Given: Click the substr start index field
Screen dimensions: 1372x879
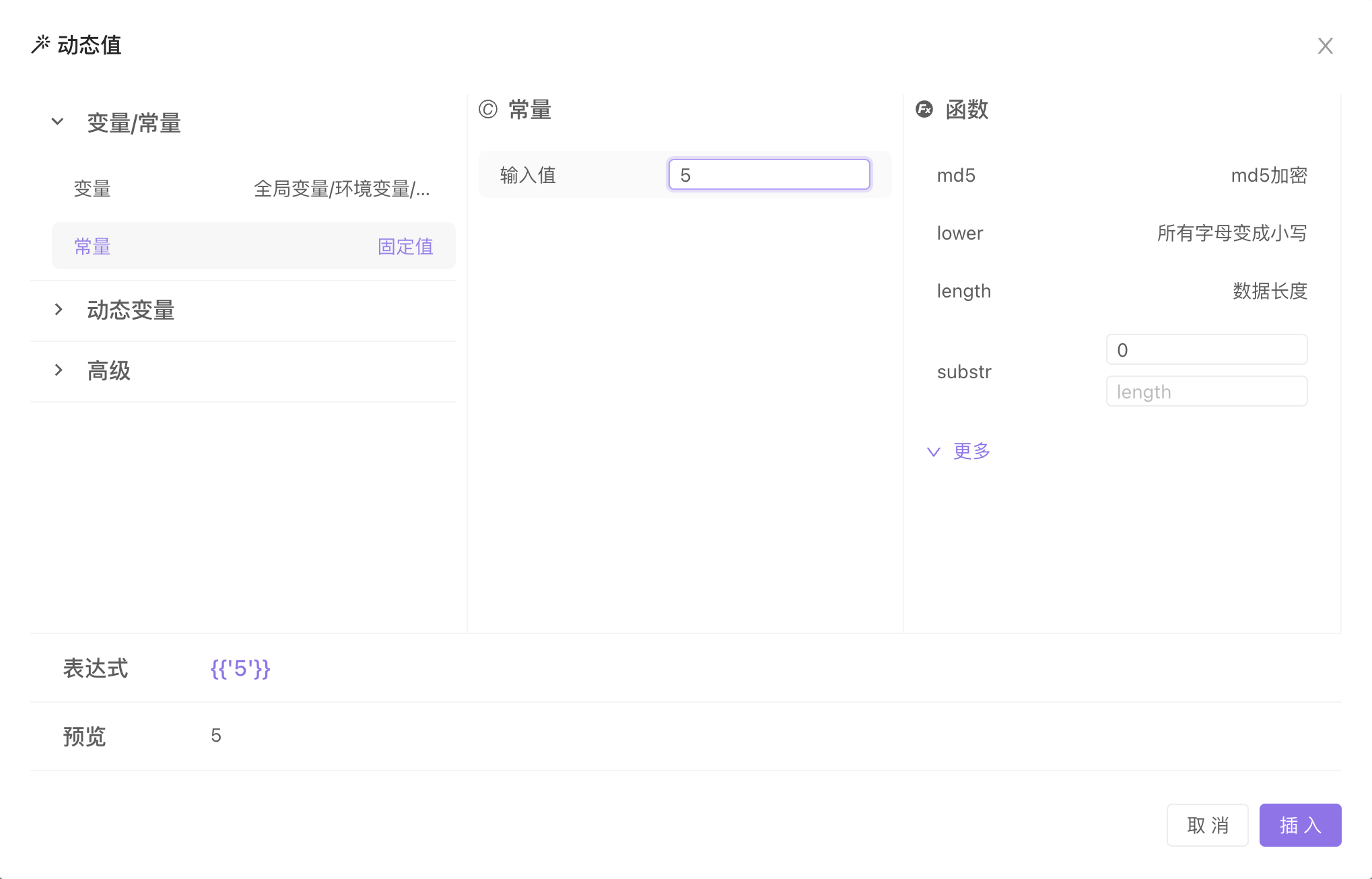Looking at the screenshot, I should 1206,350.
